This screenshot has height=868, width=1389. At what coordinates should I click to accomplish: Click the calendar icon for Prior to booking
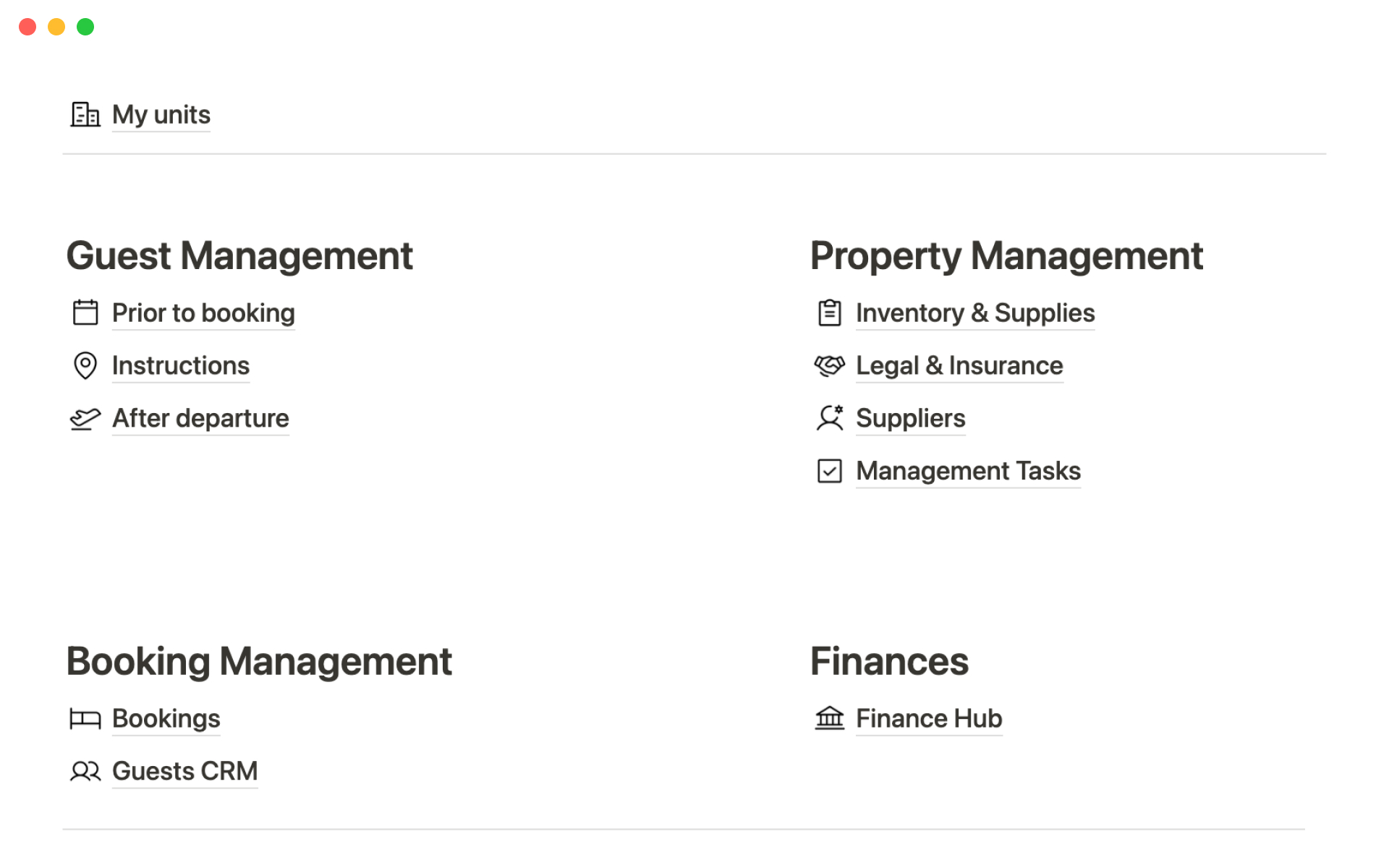point(85,312)
